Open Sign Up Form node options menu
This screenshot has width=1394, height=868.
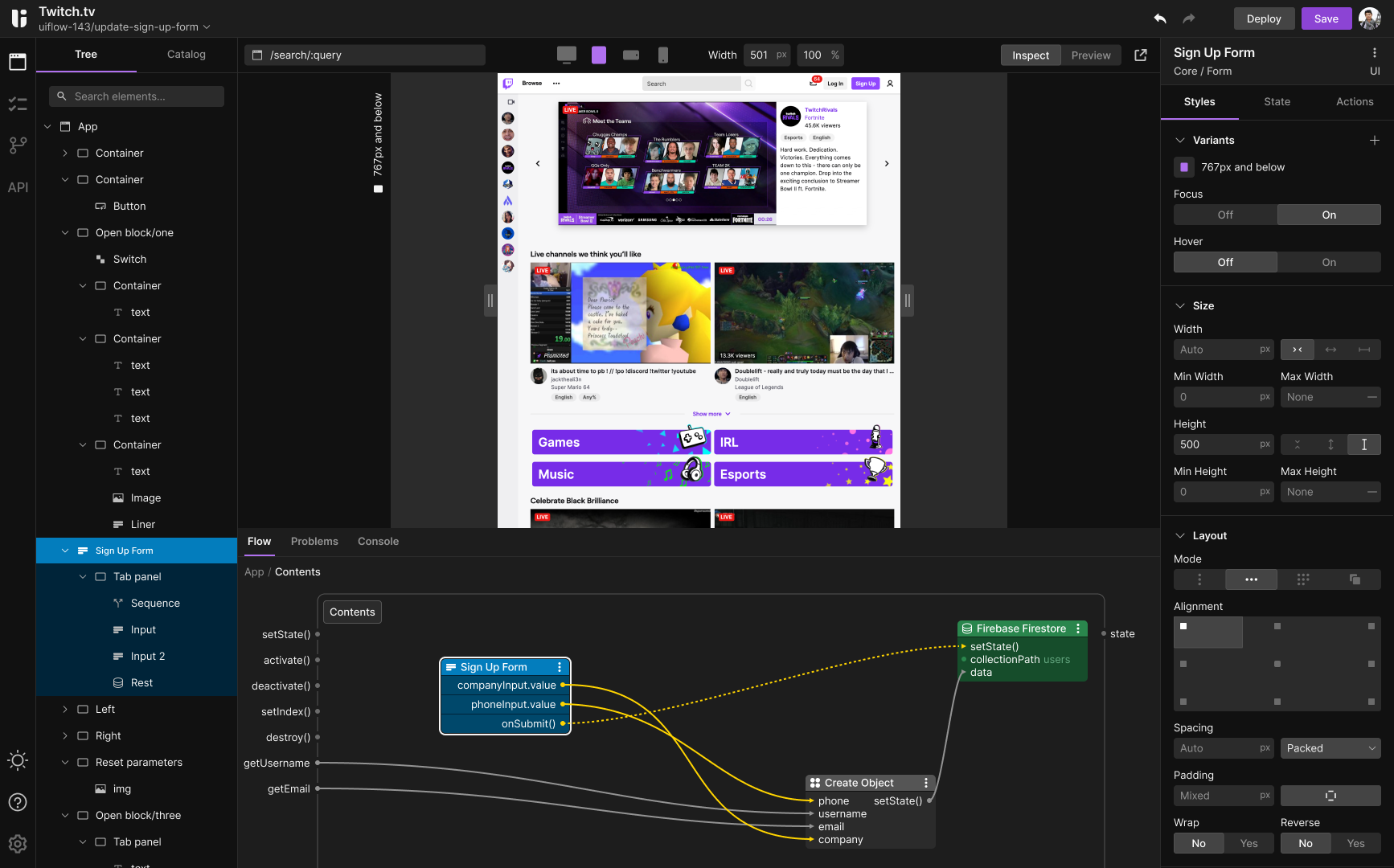pyautogui.click(x=560, y=667)
